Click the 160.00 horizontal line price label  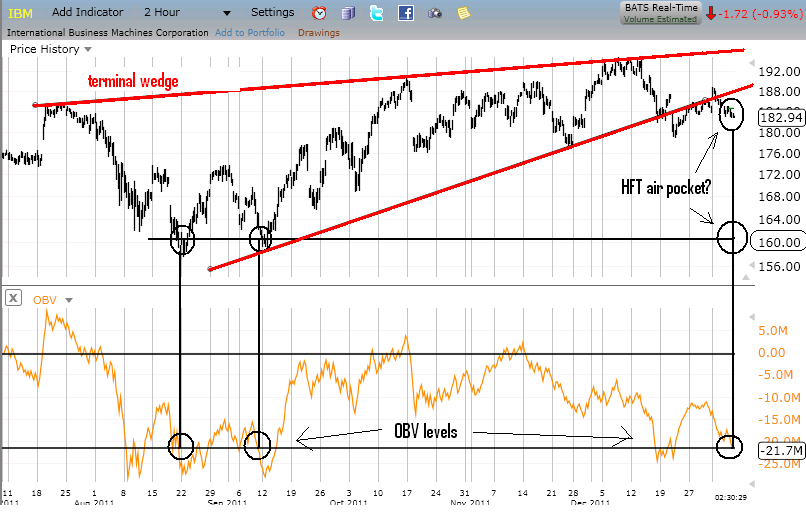[x=778, y=242]
